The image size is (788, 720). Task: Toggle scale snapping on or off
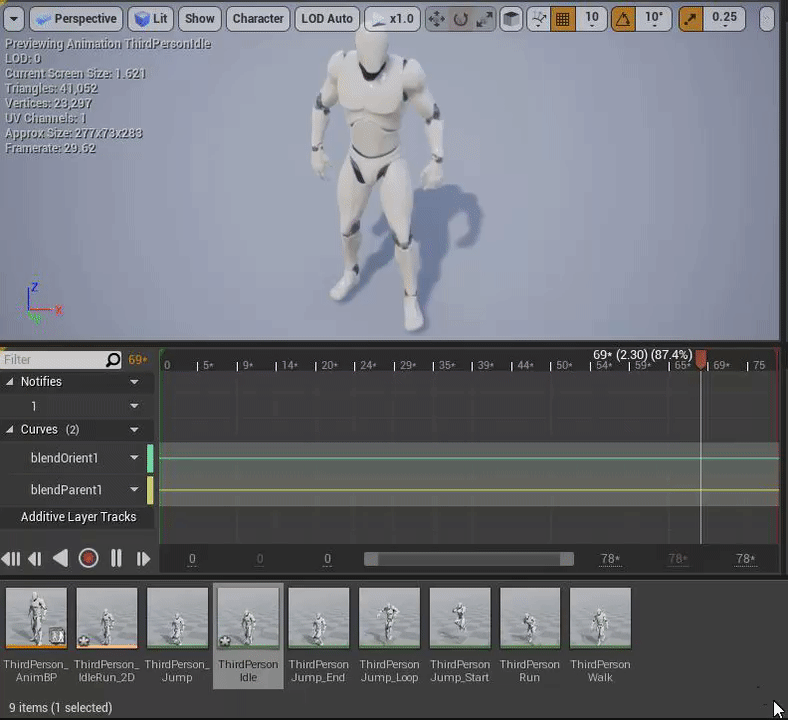click(x=691, y=19)
